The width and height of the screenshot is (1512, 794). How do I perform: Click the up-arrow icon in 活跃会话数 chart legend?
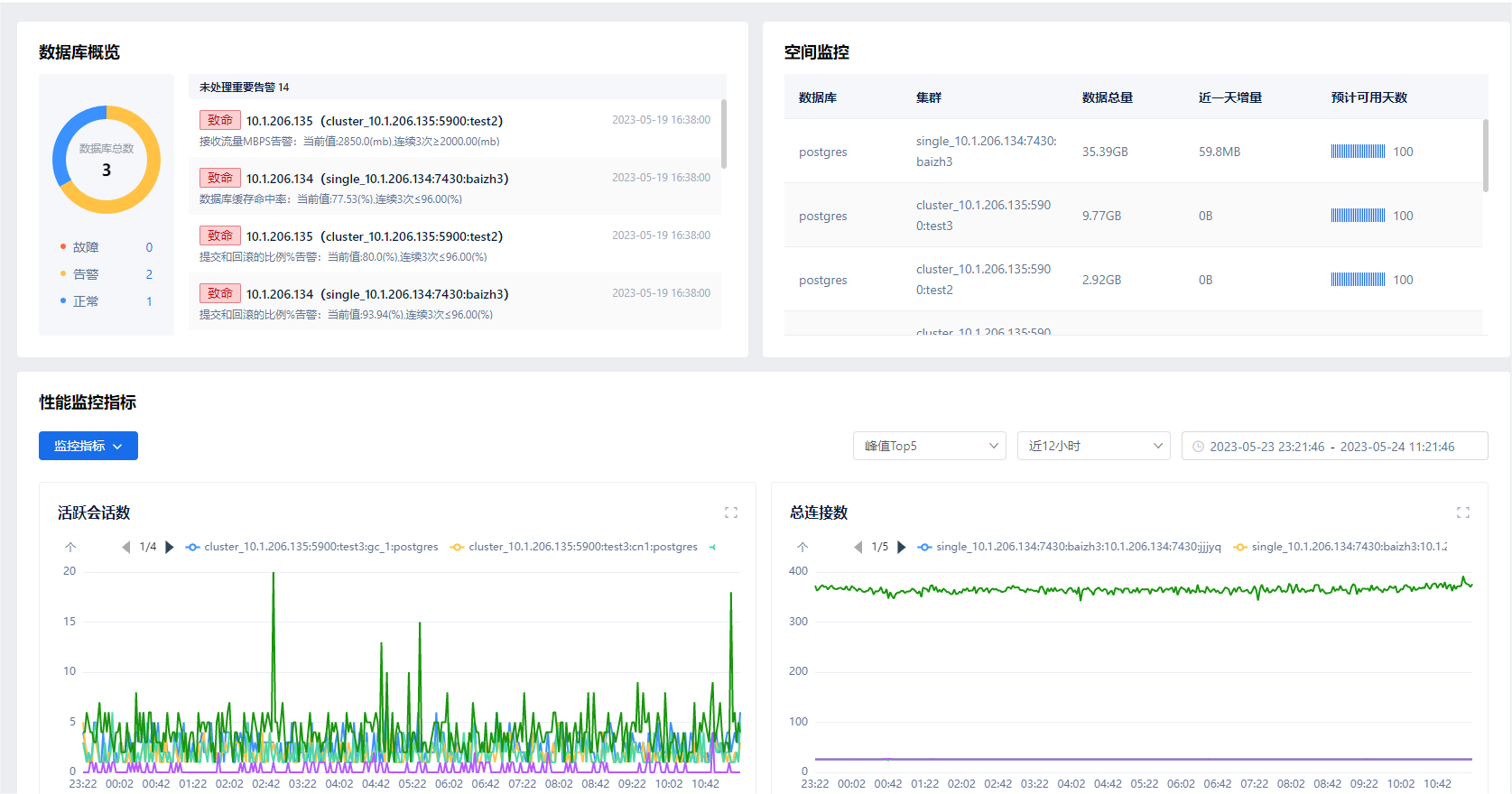[x=70, y=547]
